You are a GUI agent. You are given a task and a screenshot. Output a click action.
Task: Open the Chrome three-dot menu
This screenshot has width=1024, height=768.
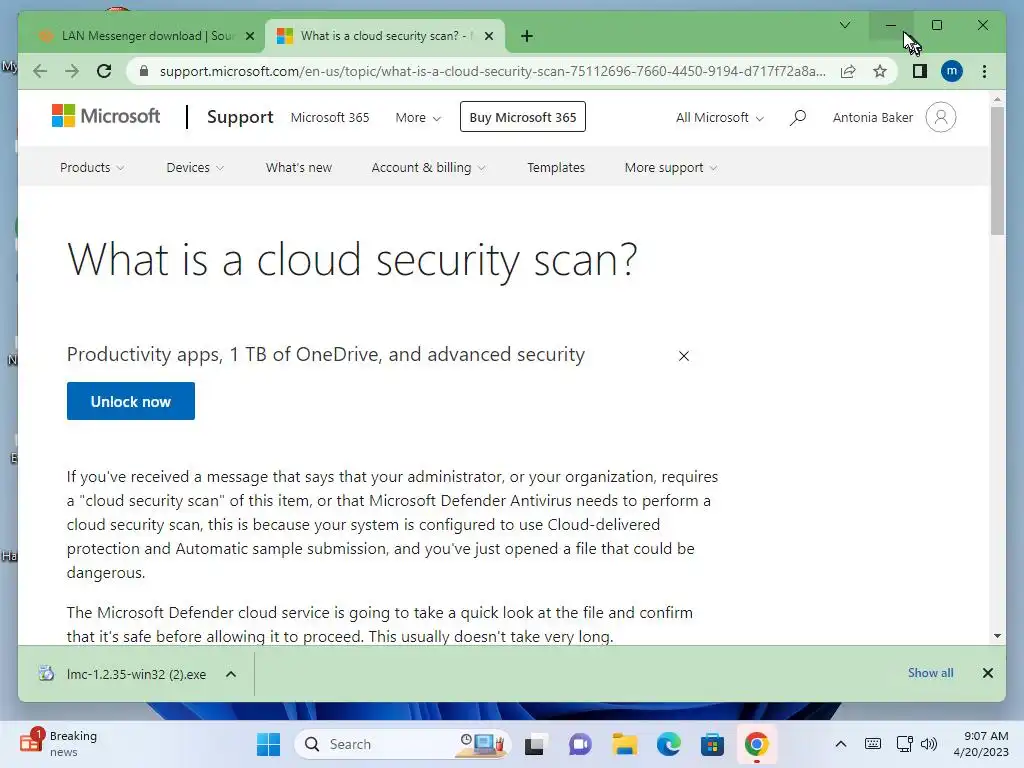click(984, 71)
